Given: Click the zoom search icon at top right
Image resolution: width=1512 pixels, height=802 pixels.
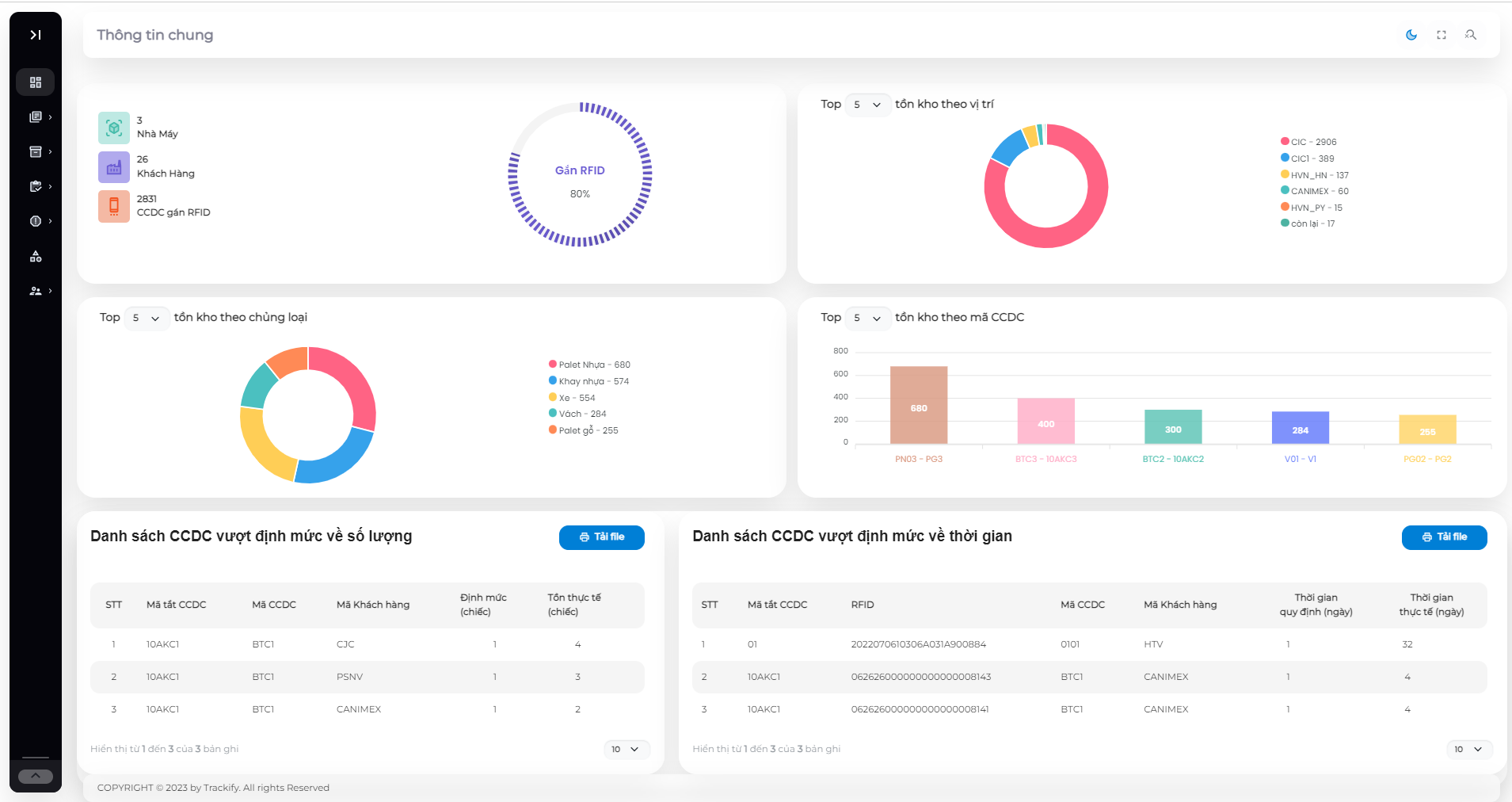Looking at the screenshot, I should pyautogui.click(x=1471, y=35).
